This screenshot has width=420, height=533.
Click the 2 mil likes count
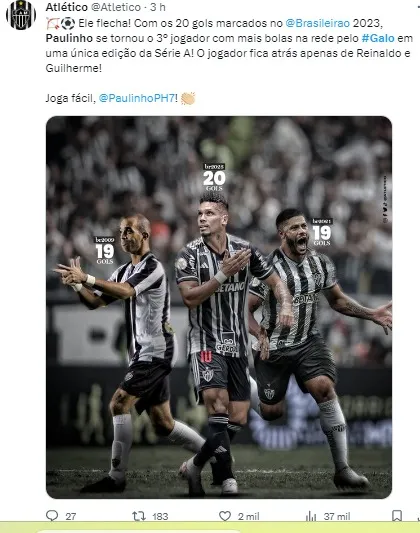[x=248, y=516]
